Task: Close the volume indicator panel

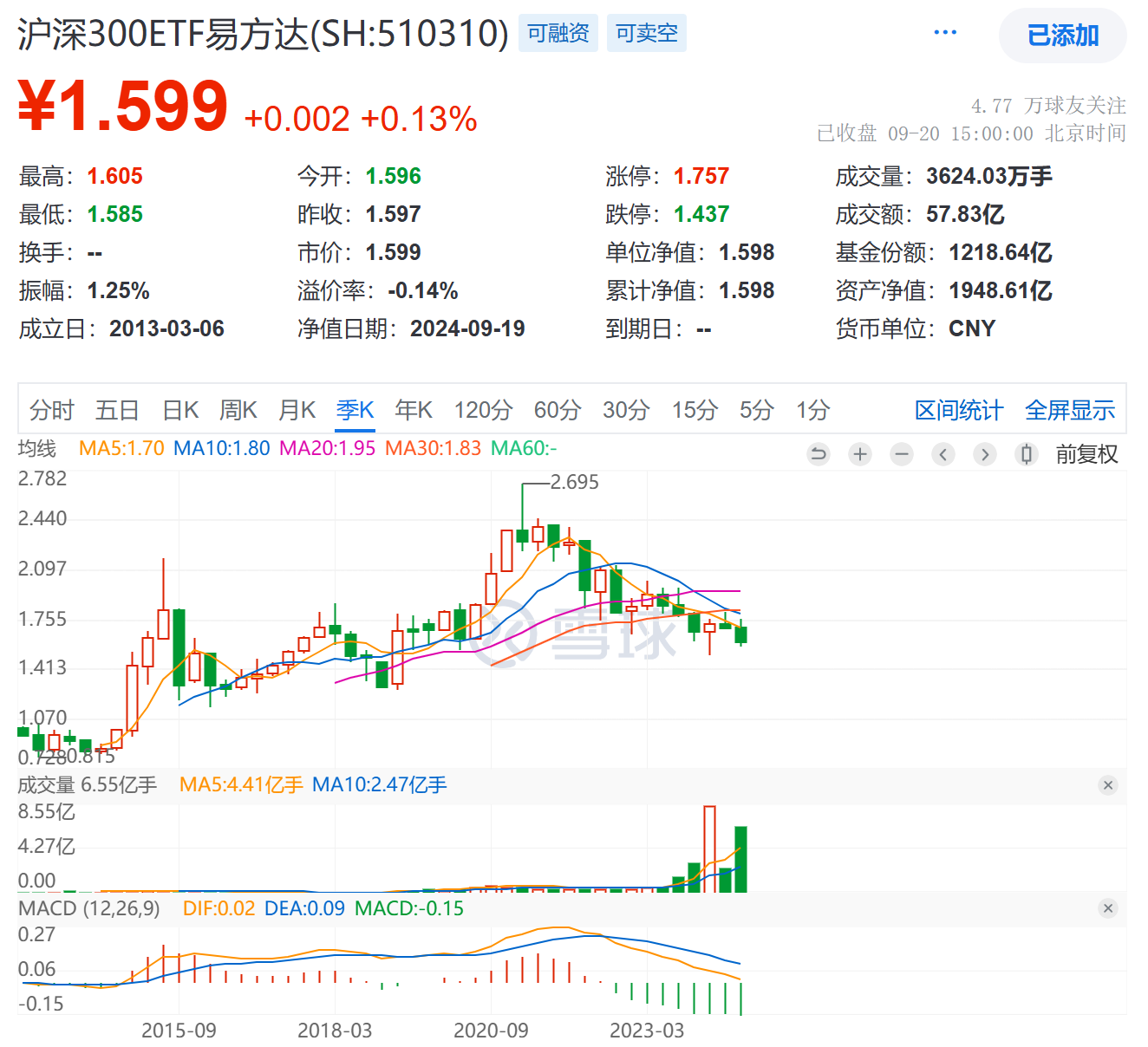Action: pyautogui.click(x=1107, y=785)
